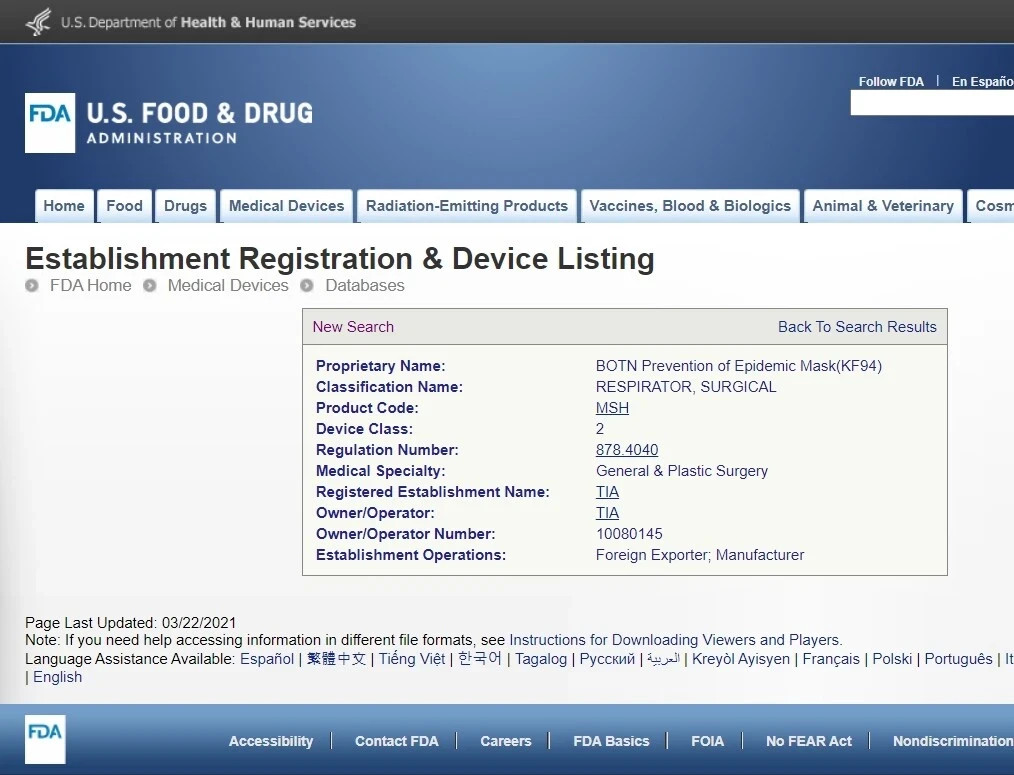Select Tagalog language assistance

coord(541,659)
